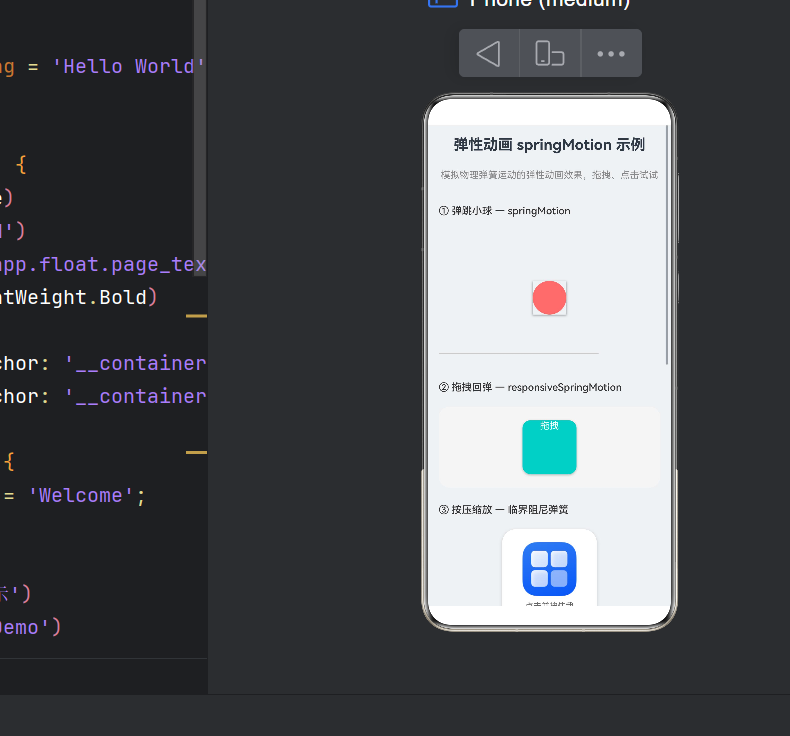Click the phone device icon beside the profile name
The image size is (790, 736).
pyautogui.click(x=443, y=4)
